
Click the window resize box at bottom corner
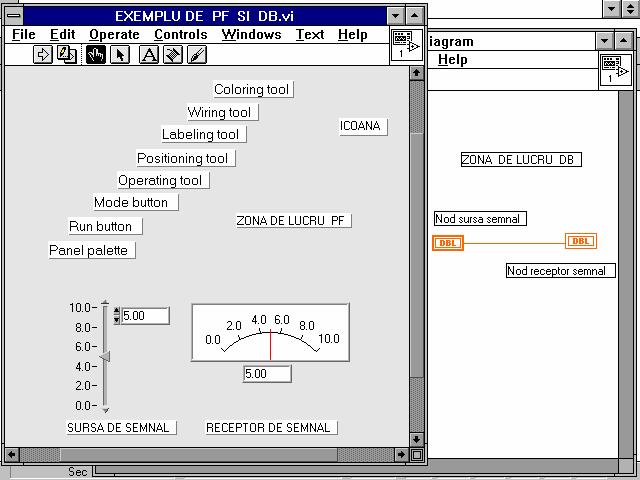click(417, 454)
